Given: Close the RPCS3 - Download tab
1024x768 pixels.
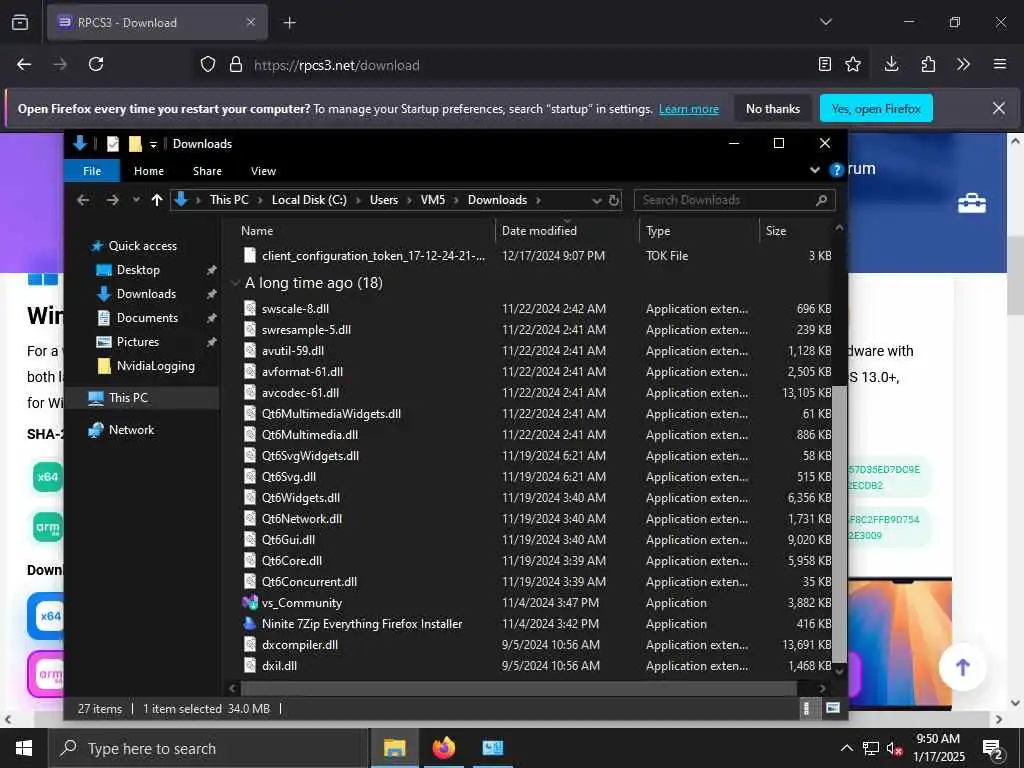Looking at the screenshot, I should (x=251, y=22).
